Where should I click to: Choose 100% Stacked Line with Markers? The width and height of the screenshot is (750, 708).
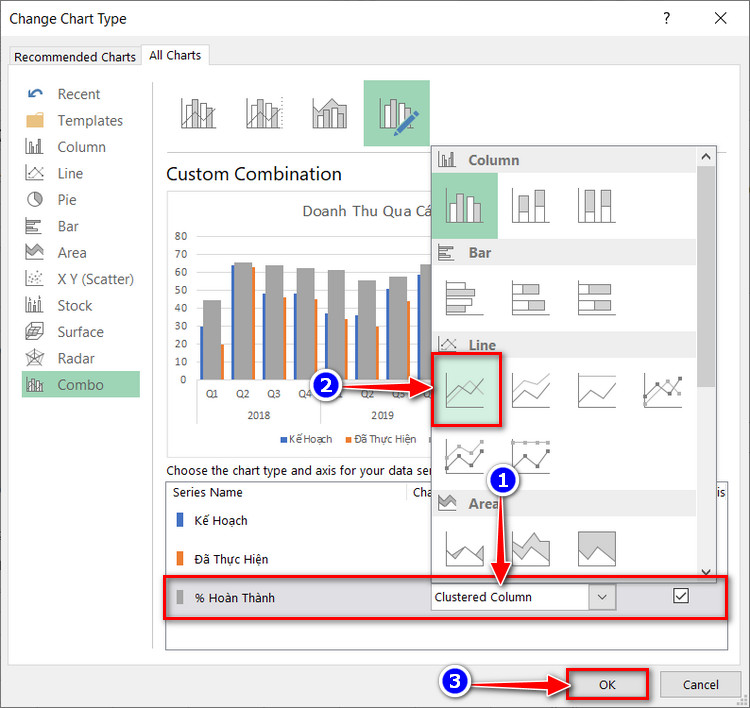pos(530,456)
